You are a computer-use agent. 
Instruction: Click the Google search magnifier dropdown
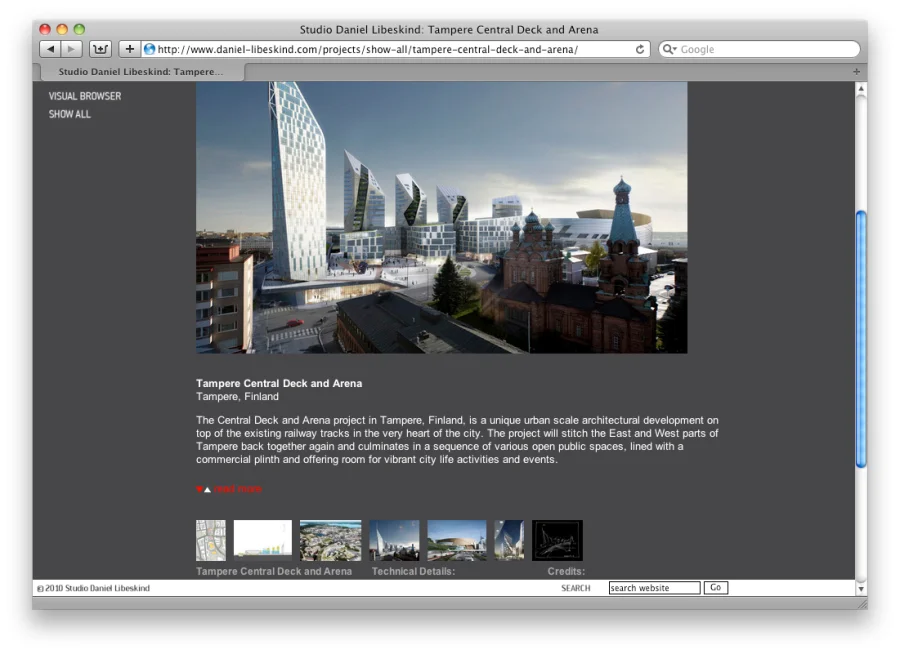[670, 49]
